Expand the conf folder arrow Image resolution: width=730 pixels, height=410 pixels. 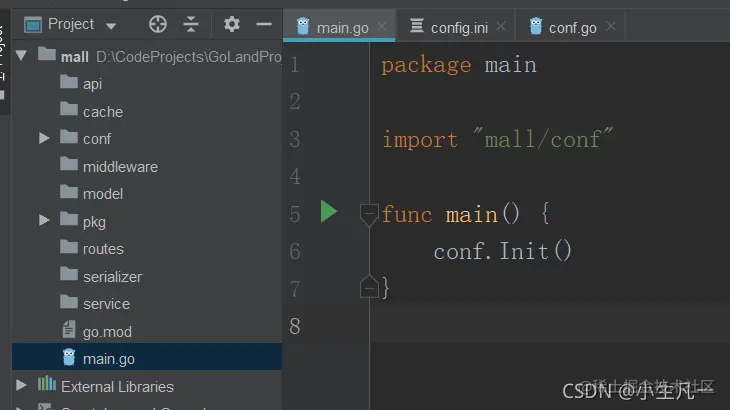[x=44, y=138]
